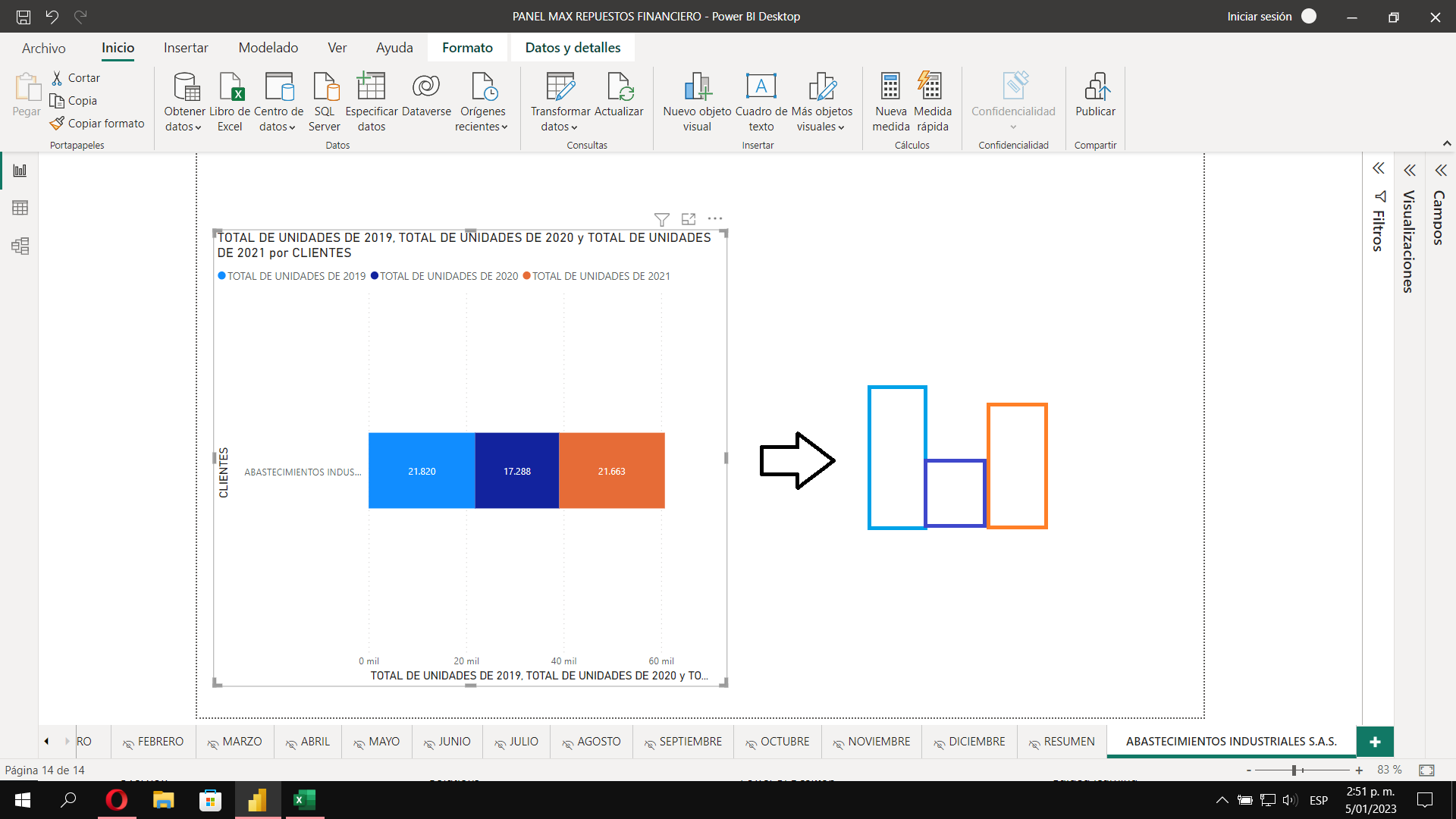Click the zoom slider handle
This screenshot has width=1456, height=819.
point(1294,770)
